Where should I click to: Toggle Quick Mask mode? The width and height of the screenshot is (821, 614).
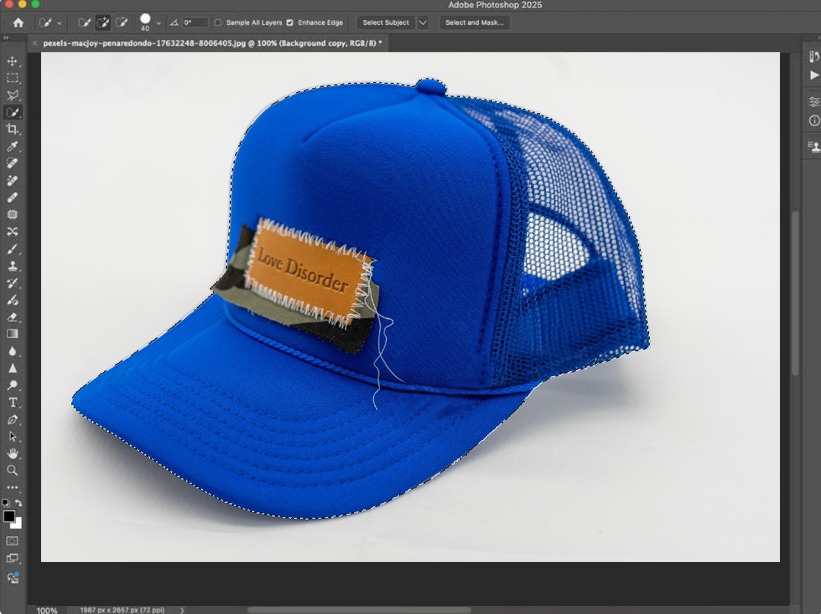[x=13, y=541]
